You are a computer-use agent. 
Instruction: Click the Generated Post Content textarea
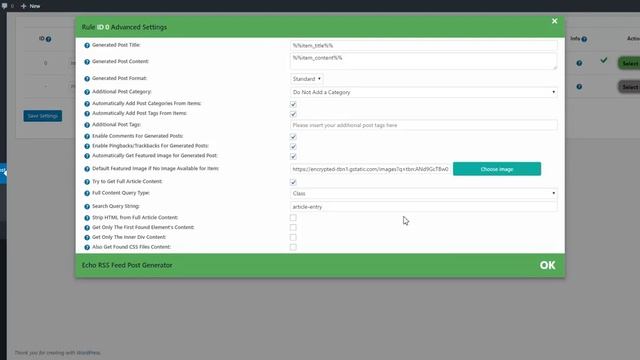pos(424,61)
